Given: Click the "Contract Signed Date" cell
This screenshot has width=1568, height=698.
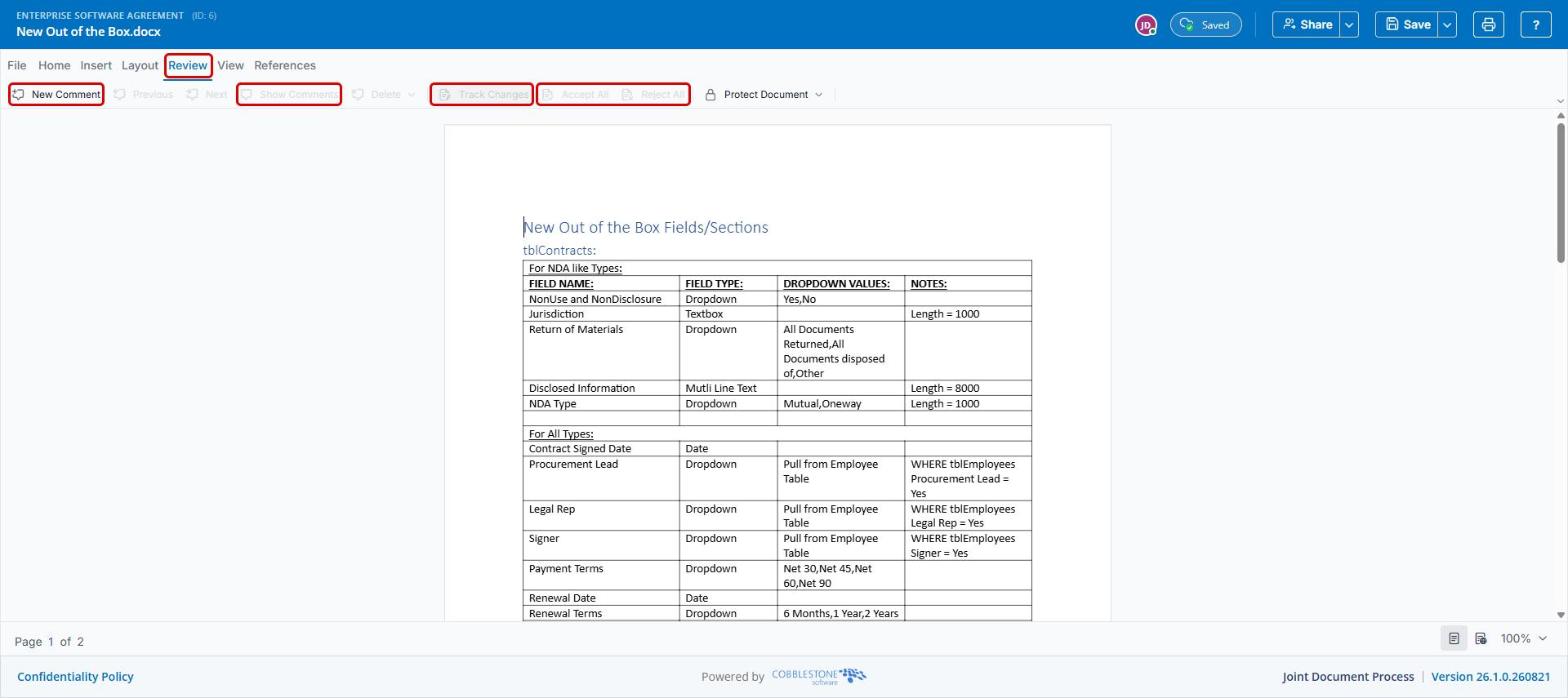Looking at the screenshot, I should coord(601,449).
